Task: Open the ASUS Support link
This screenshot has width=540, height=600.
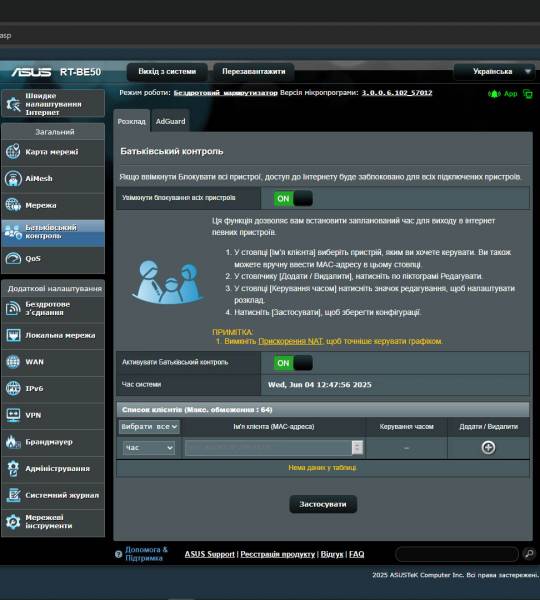Action: click(209, 554)
